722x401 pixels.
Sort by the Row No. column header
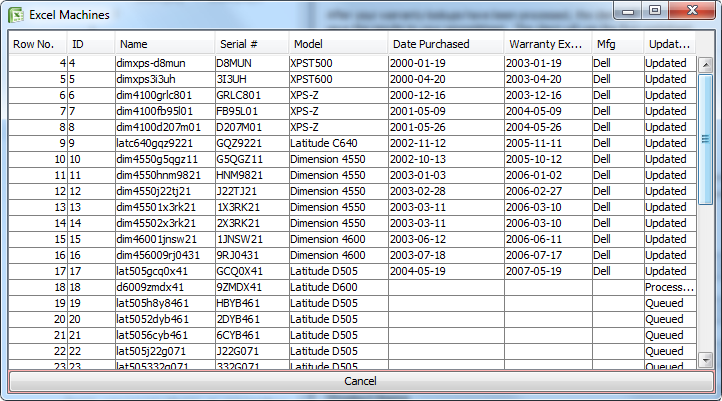click(38, 44)
